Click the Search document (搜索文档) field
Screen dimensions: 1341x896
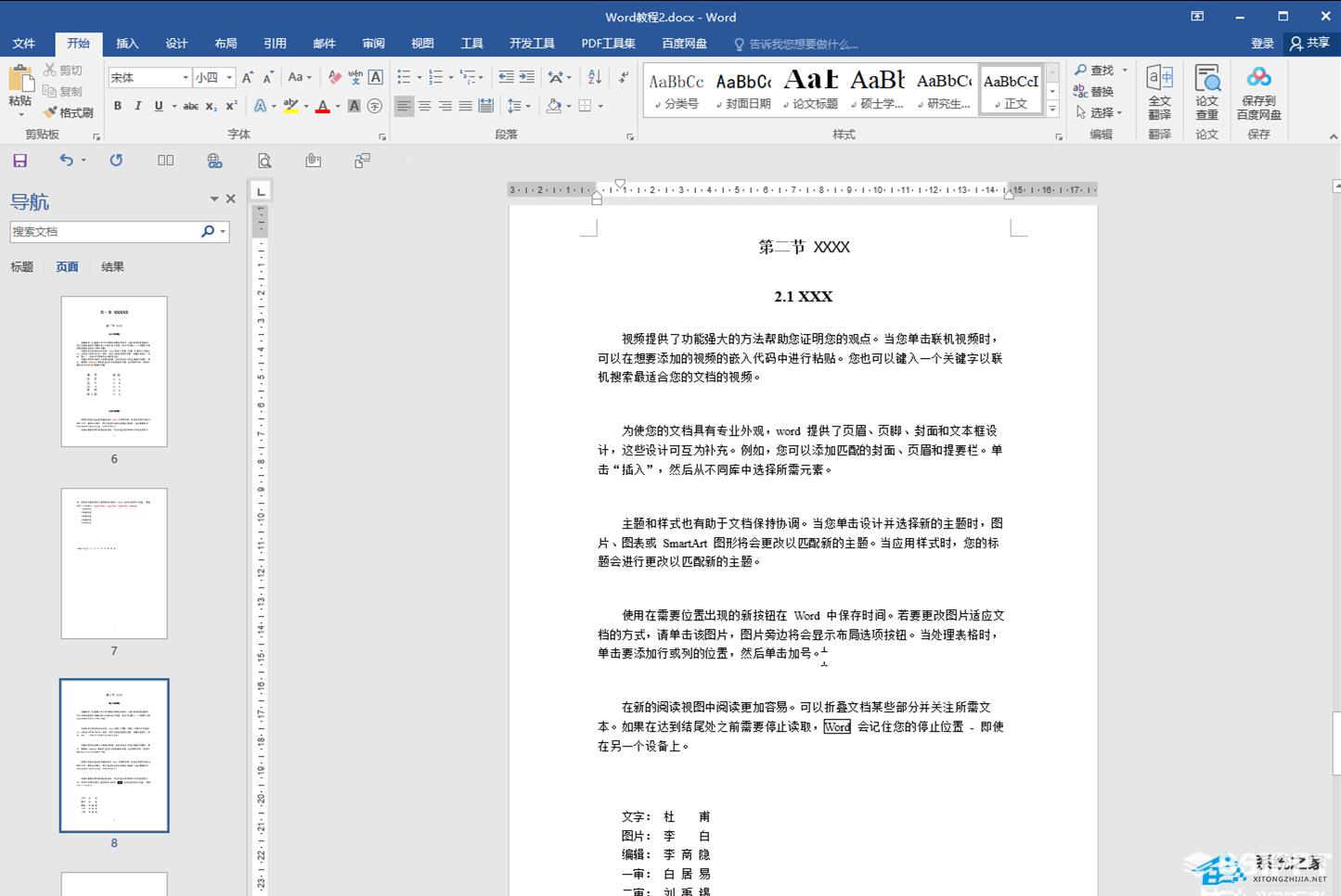coord(105,232)
